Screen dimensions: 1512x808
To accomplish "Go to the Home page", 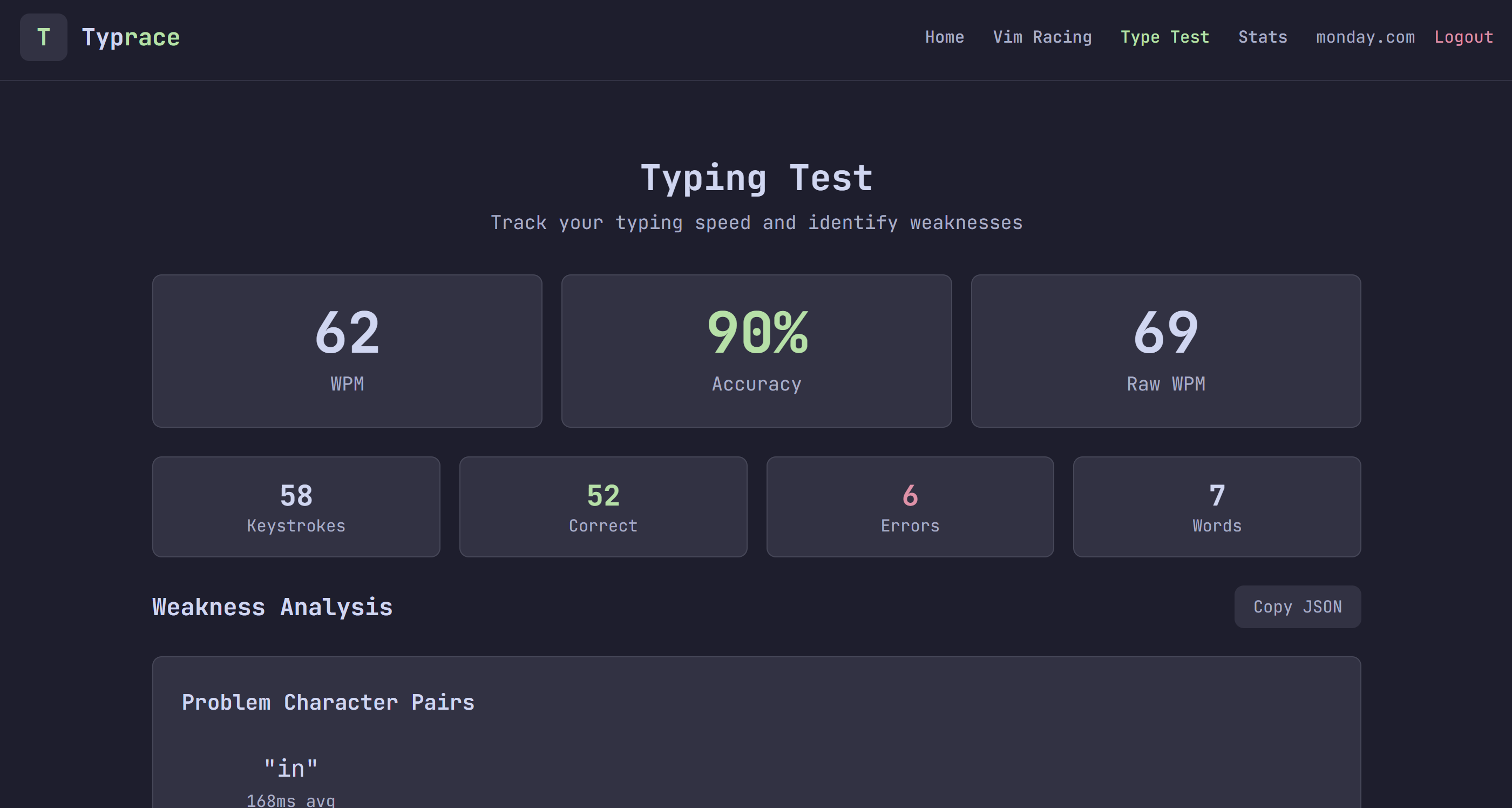I will click(944, 38).
